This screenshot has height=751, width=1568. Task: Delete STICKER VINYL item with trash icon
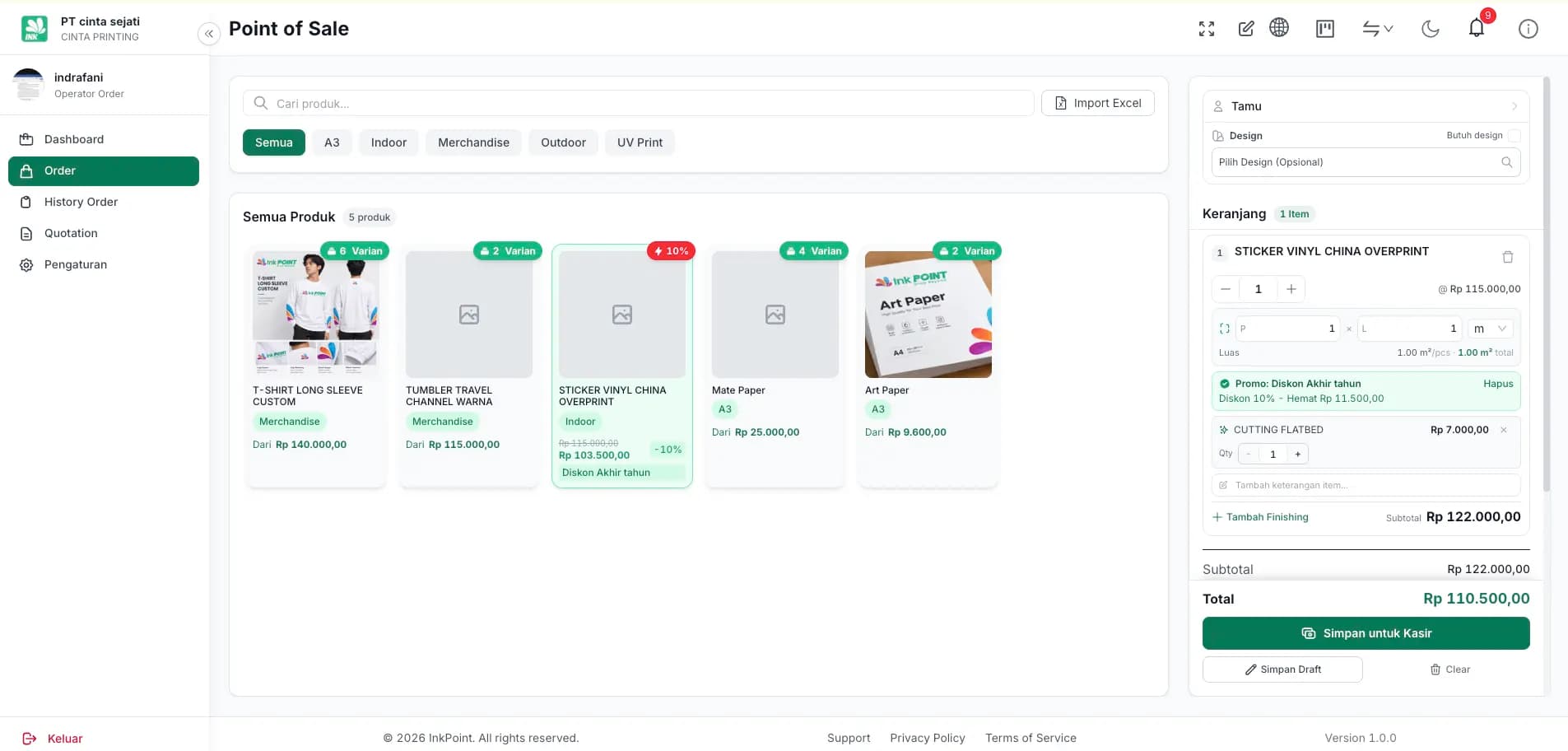coord(1508,257)
